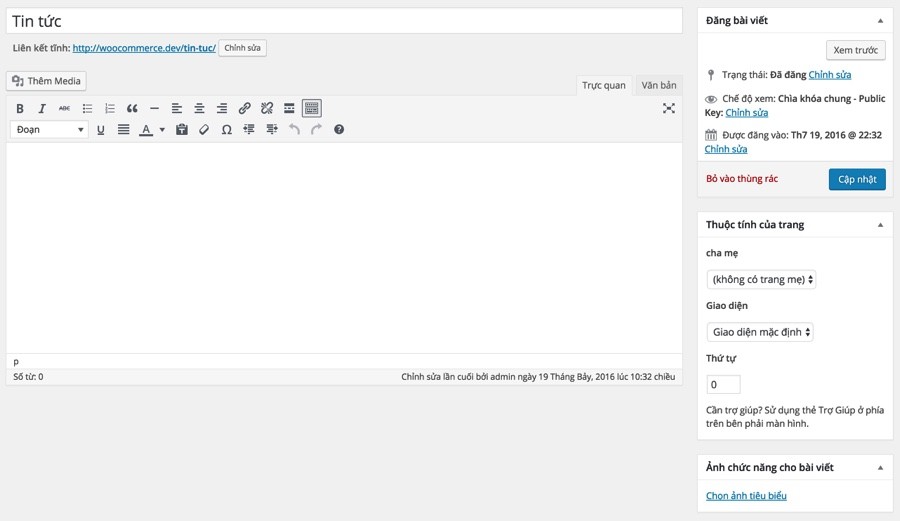Apply text color with A icon
This screenshot has height=521, width=900.
tap(146, 130)
